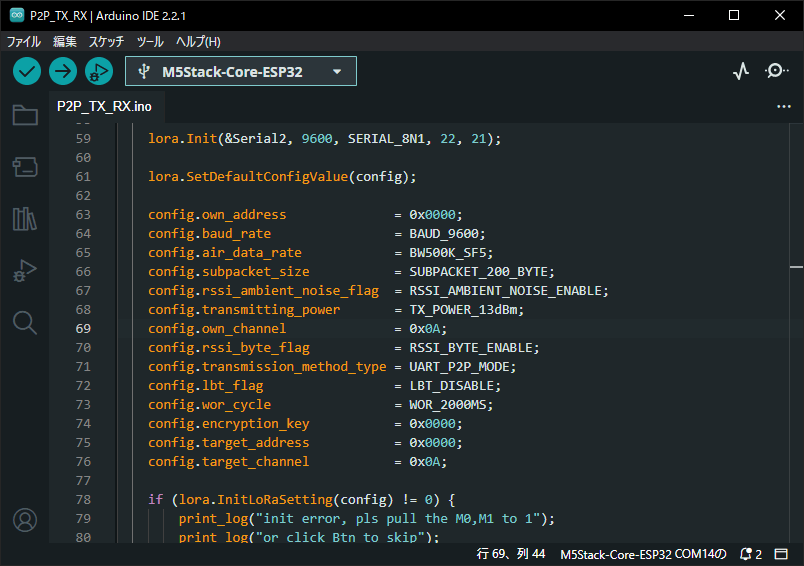The image size is (804, 566).
Task: Click line and column indicator 行 69、列 44
Action: tap(511, 554)
